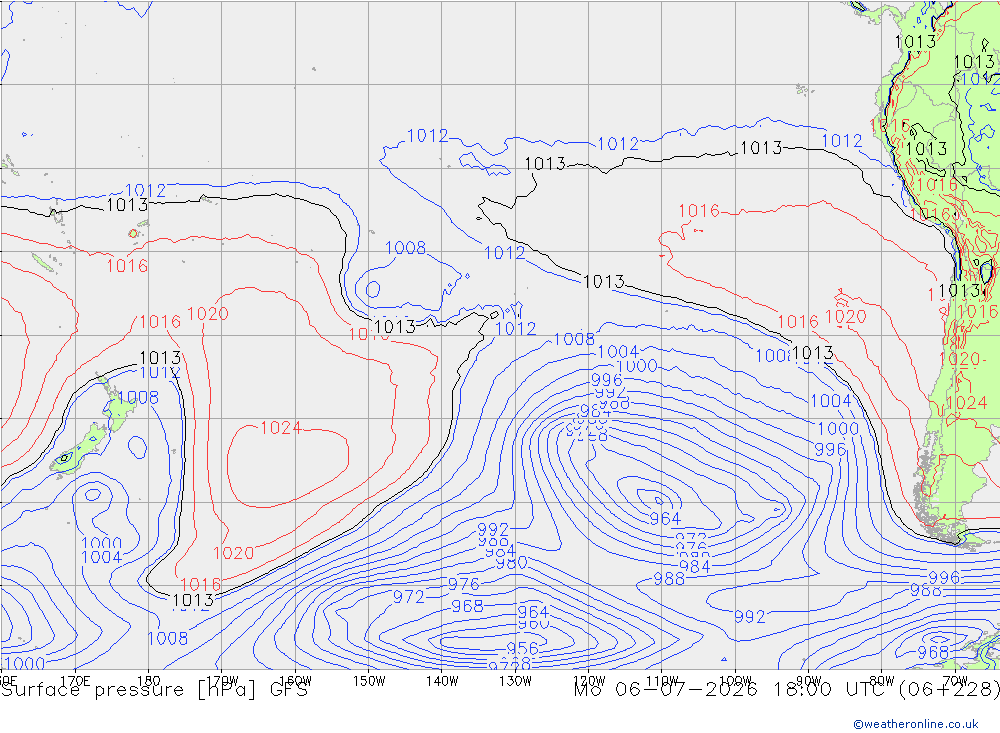
Task: Click the 'Surface pressure [hPa] GFS' title text
Action: (154, 690)
